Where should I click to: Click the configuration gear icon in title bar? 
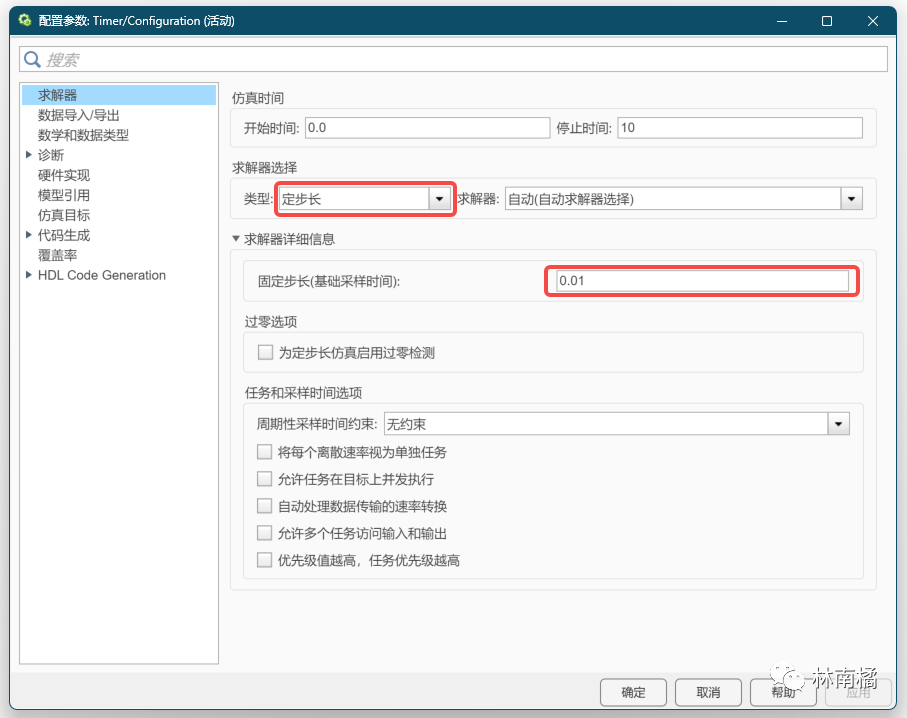[24, 20]
